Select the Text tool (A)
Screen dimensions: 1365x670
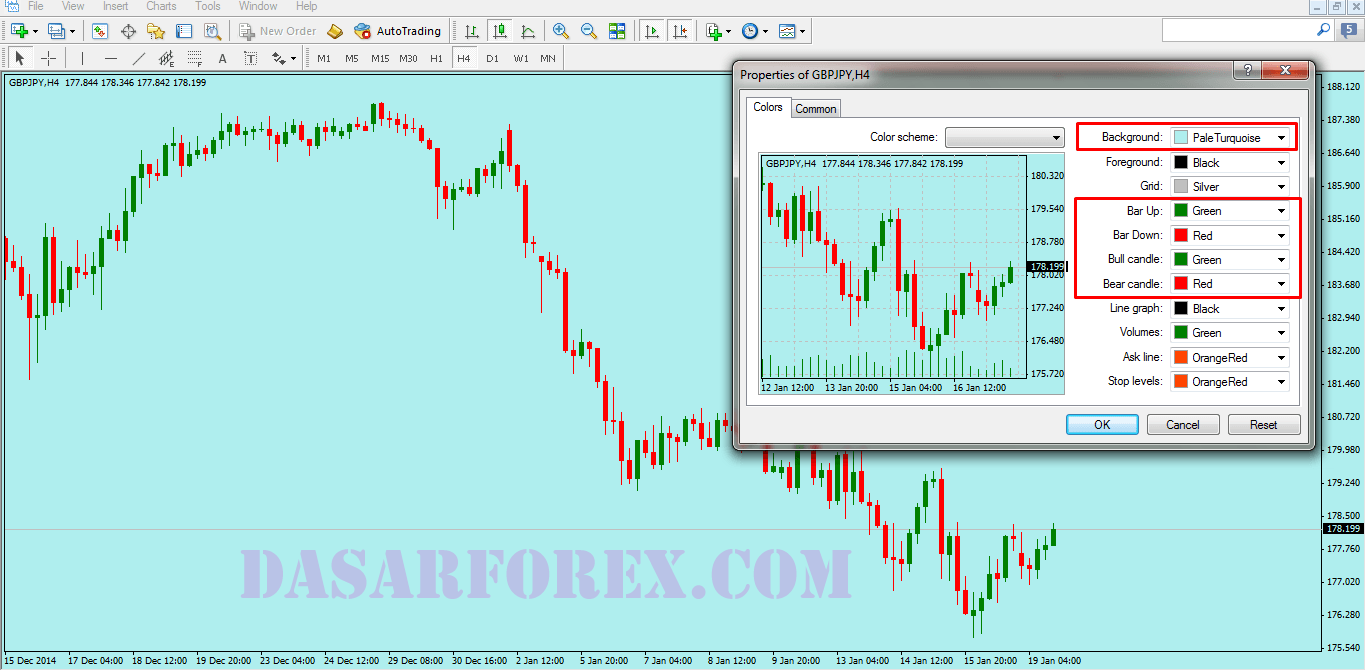point(222,58)
